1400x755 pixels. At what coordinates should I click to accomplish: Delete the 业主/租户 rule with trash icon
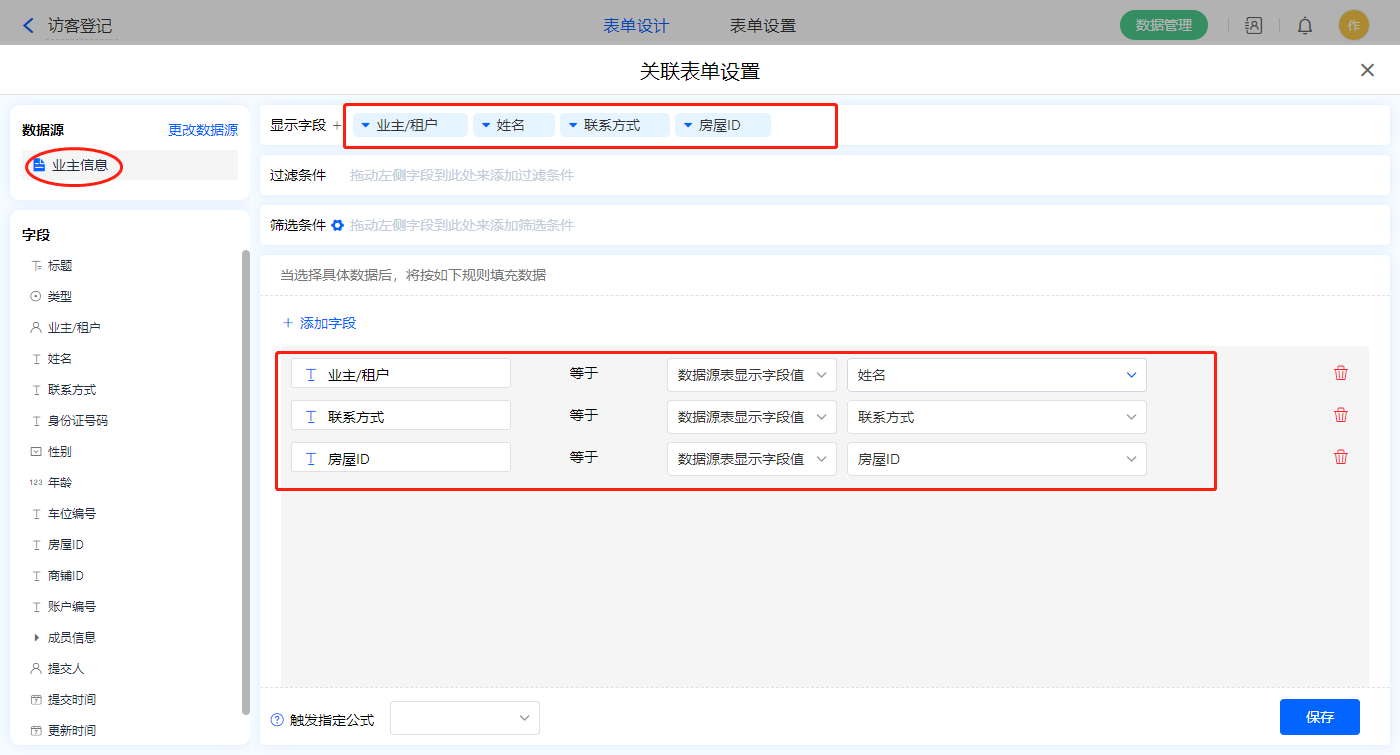click(x=1341, y=373)
